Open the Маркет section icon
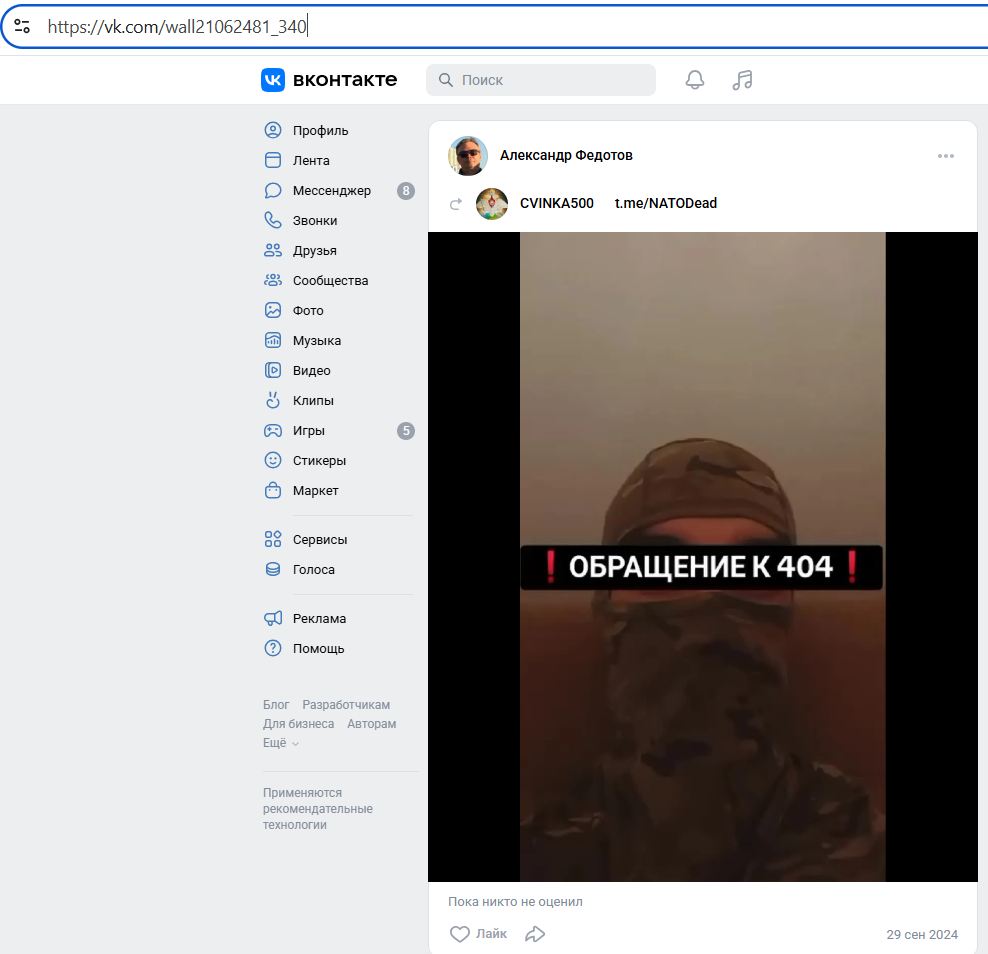The width and height of the screenshot is (988, 954). point(272,490)
